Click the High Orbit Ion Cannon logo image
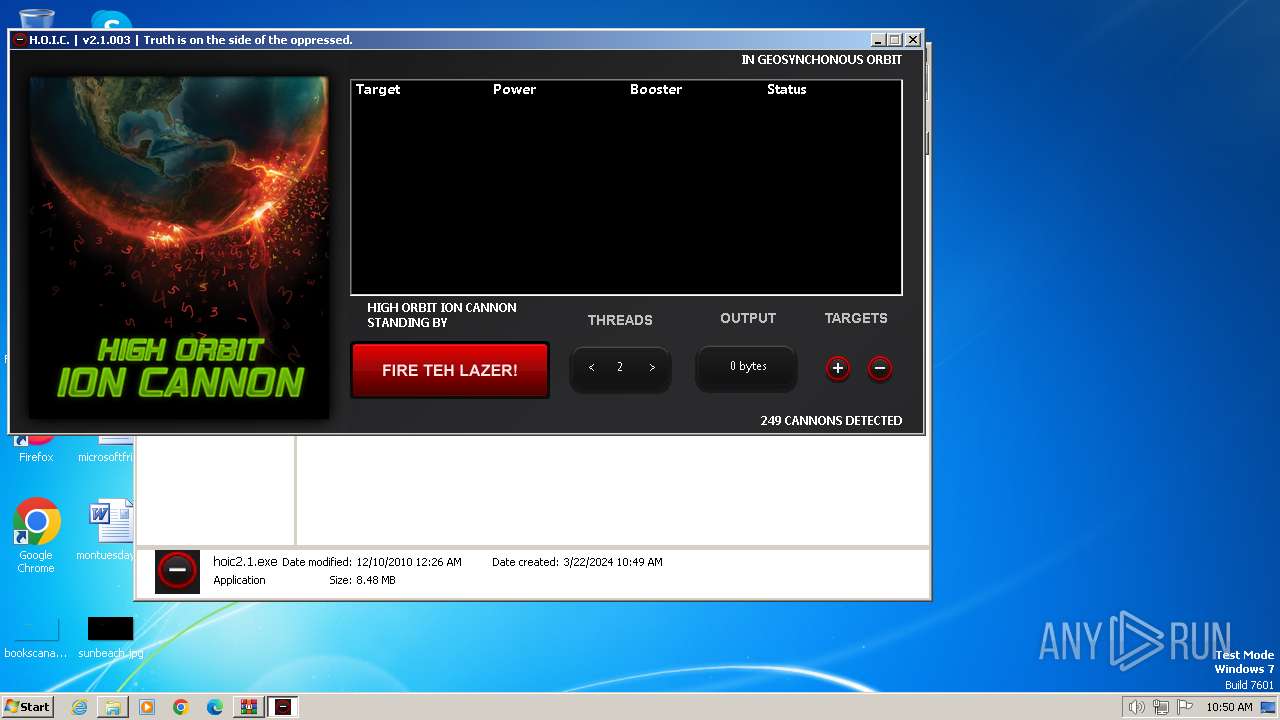 click(179, 248)
